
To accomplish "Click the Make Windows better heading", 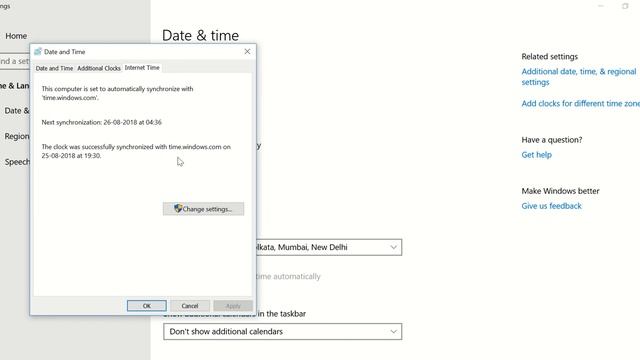I will [560, 191].
